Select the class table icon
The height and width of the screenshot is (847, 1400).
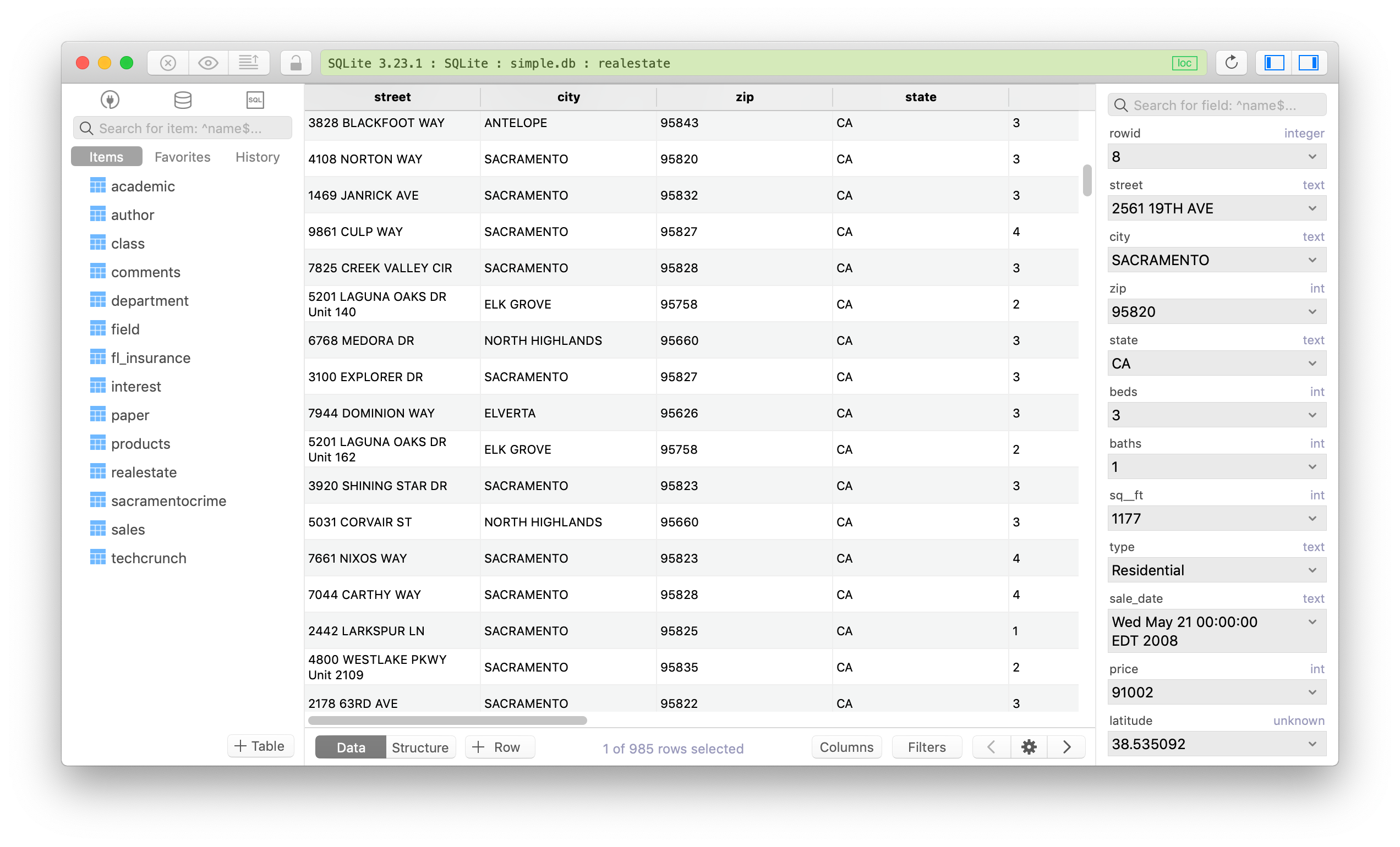(98, 243)
